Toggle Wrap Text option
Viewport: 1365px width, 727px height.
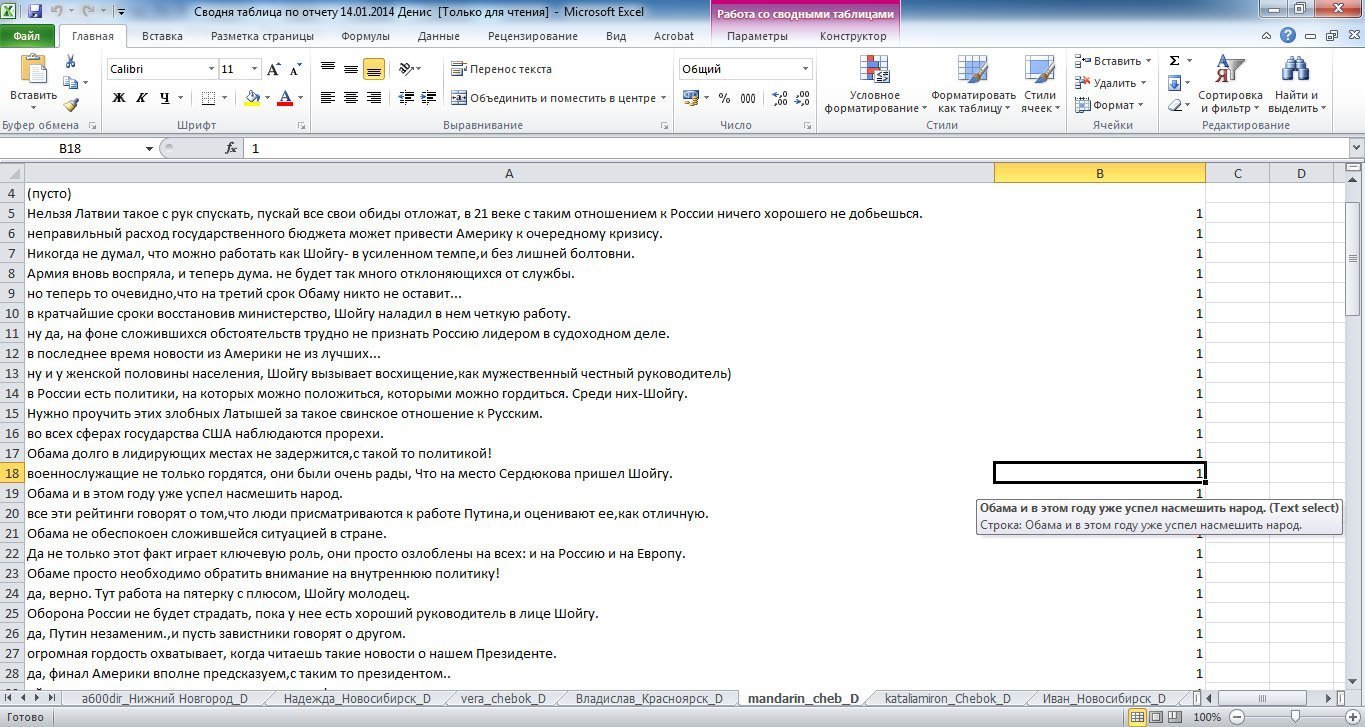[x=501, y=69]
